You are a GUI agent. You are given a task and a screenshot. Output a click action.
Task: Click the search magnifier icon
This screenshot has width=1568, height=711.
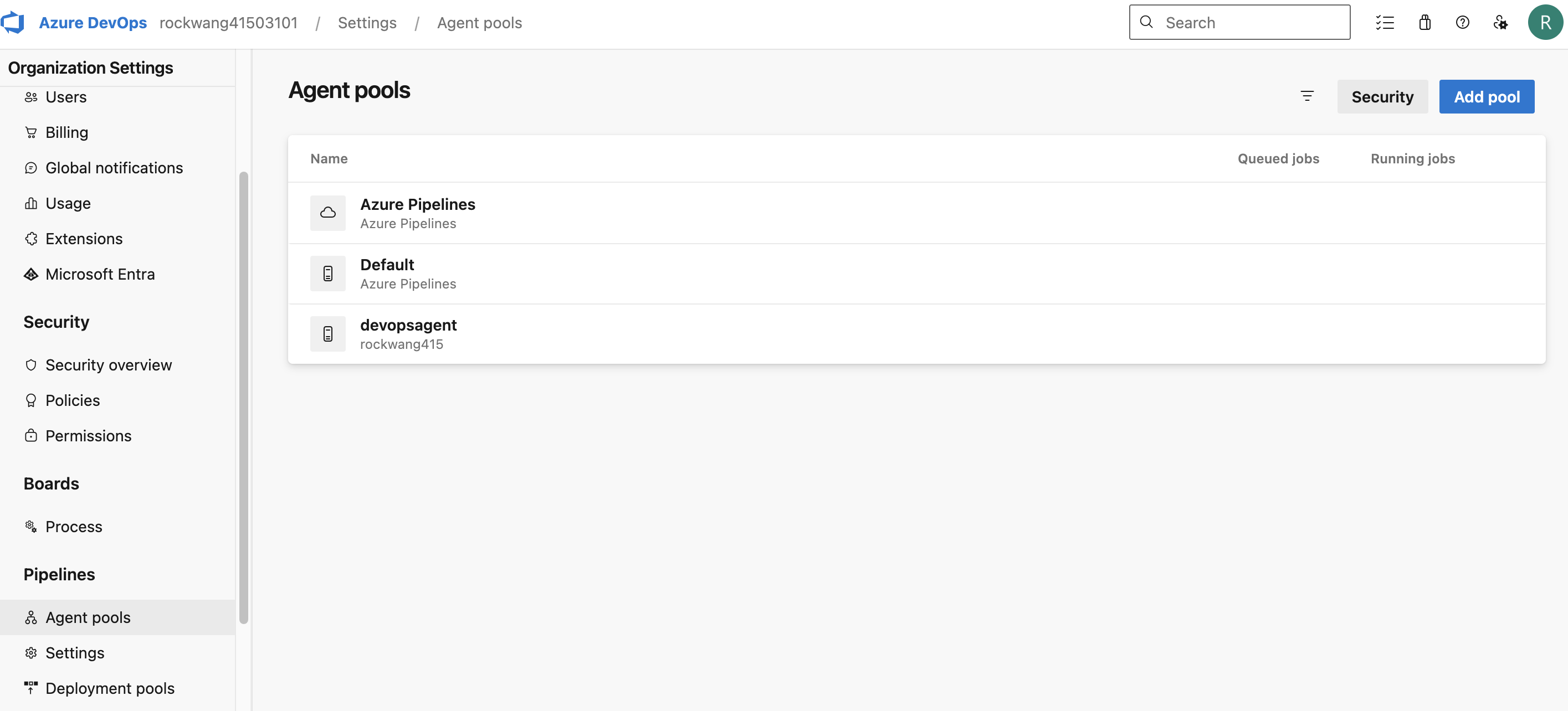tap(1146, 22)
